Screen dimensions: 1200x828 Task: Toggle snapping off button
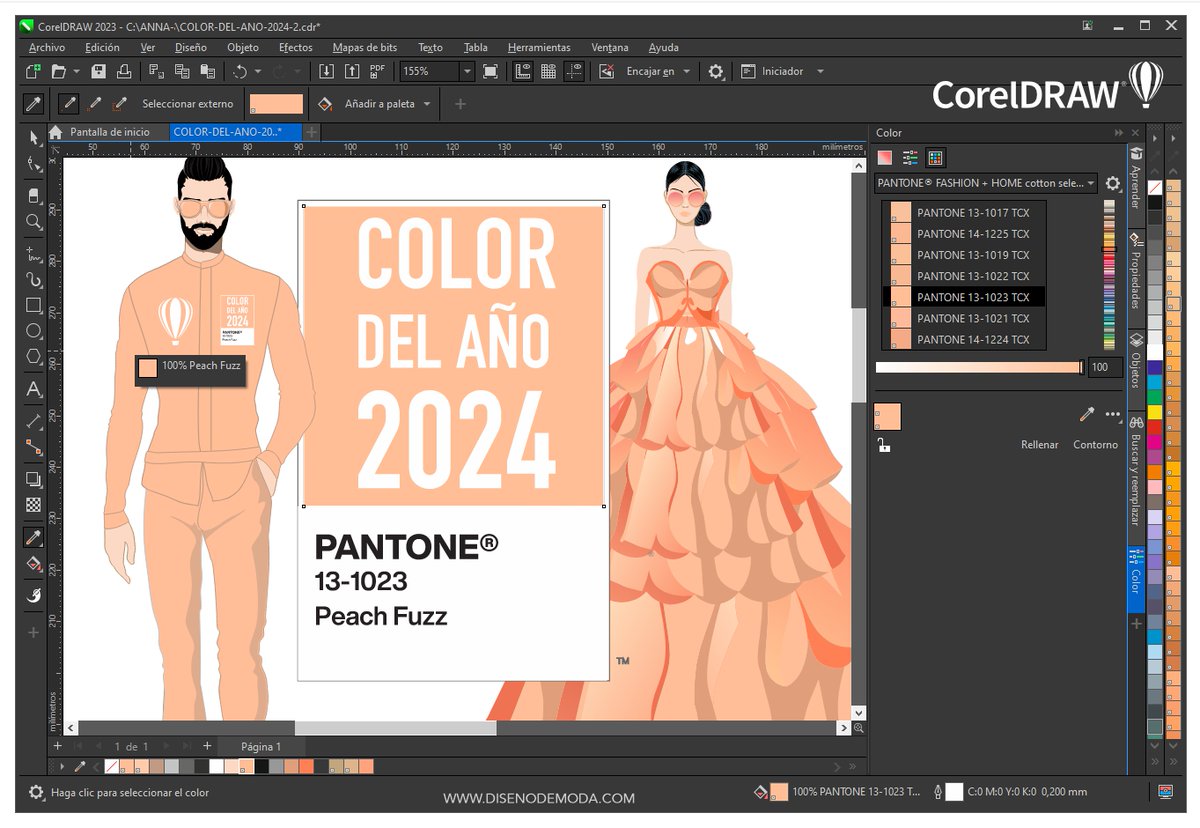coord(606,71)
